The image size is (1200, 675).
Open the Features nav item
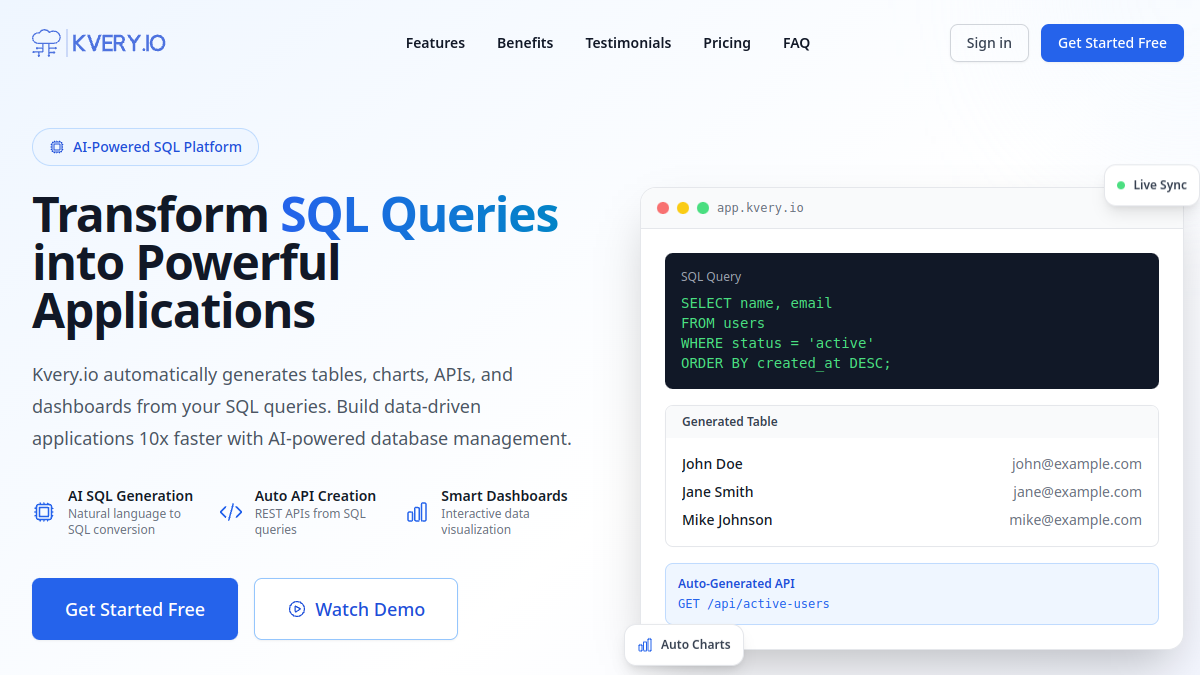[435, 43]
